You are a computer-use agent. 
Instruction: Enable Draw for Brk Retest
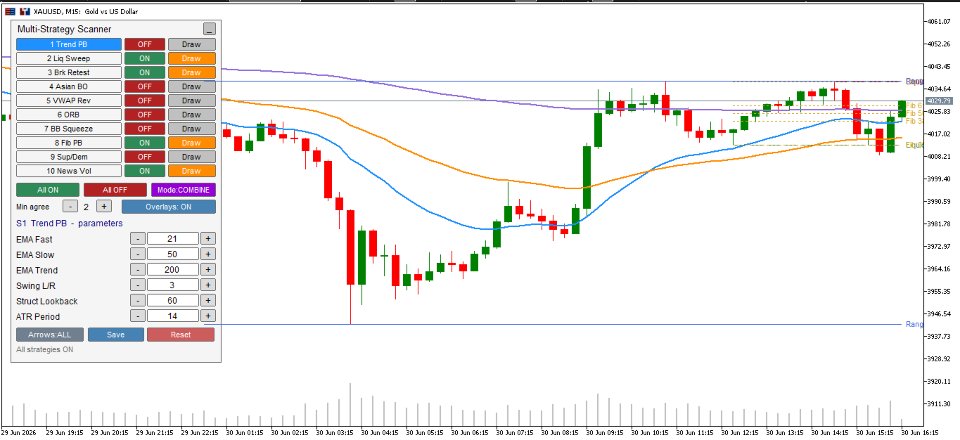pyautogui.click(x=192, y=72)
